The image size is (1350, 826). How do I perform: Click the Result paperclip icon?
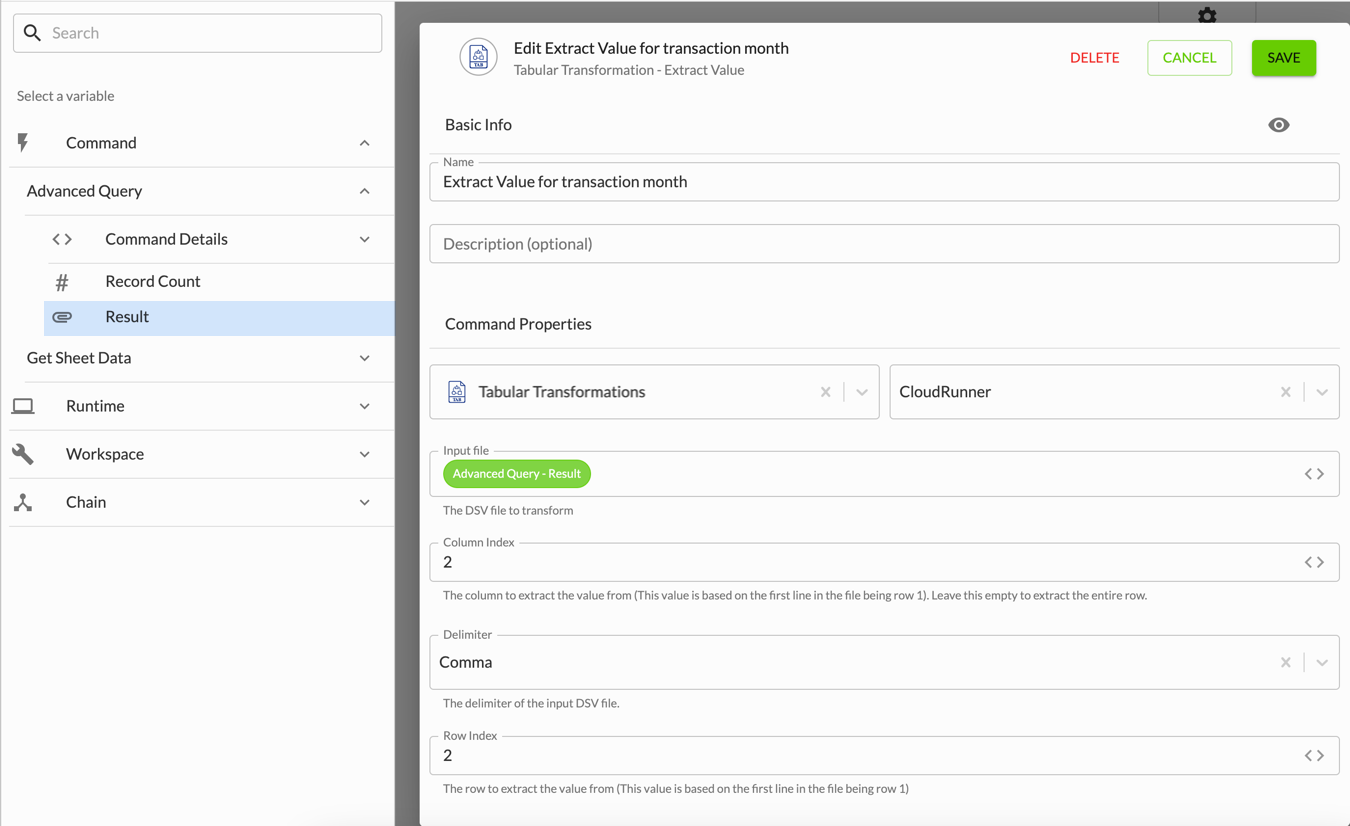pos(62,317)
